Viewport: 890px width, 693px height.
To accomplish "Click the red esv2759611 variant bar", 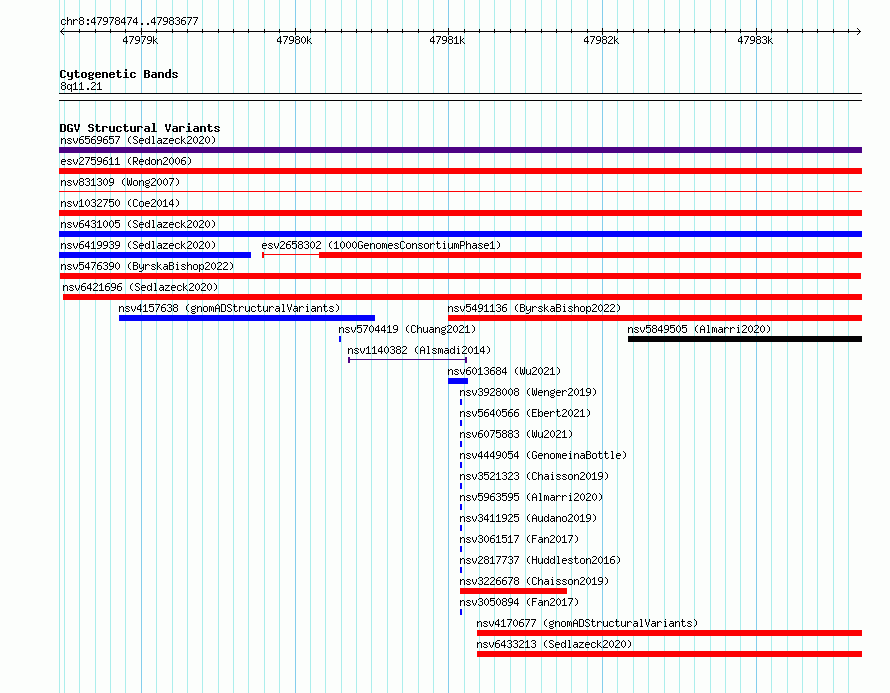I will [460, 171].
